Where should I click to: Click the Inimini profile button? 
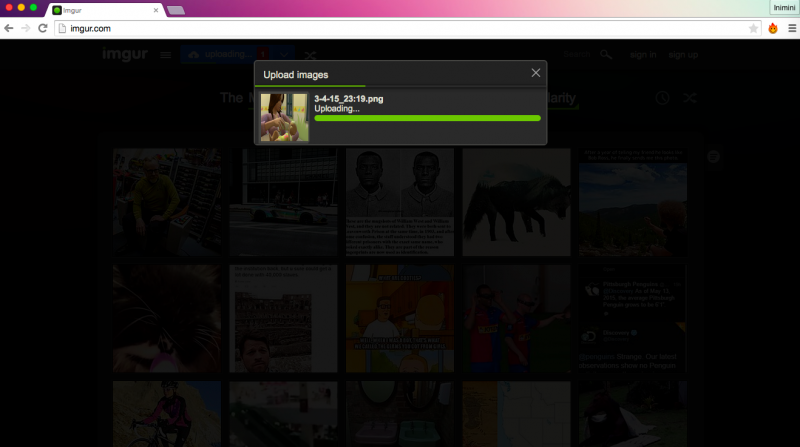(x=784, y=8)
